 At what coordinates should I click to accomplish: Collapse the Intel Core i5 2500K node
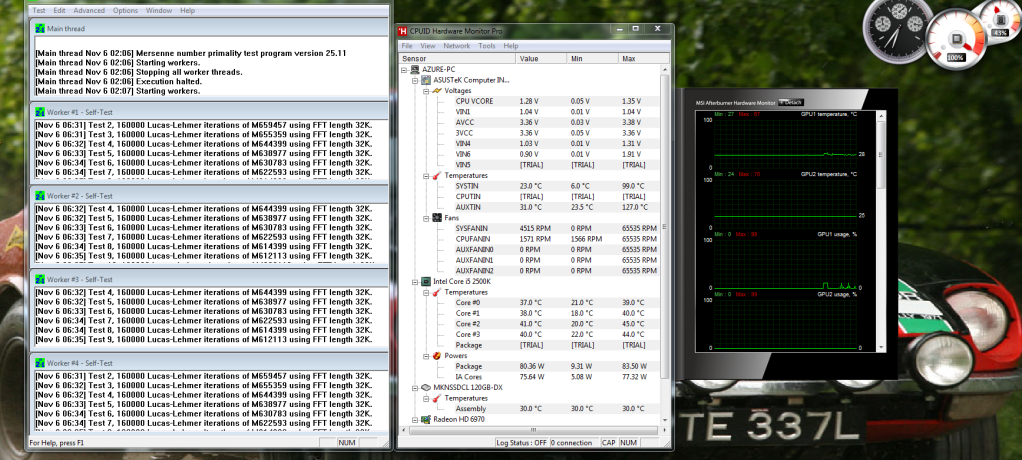(415, 281)
